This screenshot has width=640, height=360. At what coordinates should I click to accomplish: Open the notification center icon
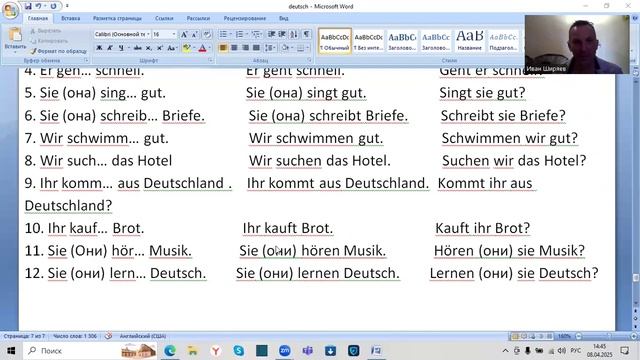(624, 351)
